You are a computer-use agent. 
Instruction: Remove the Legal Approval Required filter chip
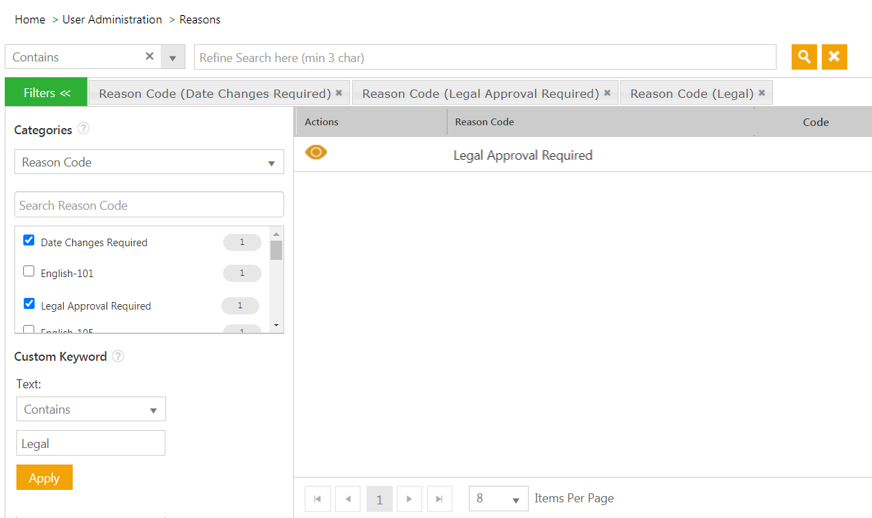tap(607, 93)
